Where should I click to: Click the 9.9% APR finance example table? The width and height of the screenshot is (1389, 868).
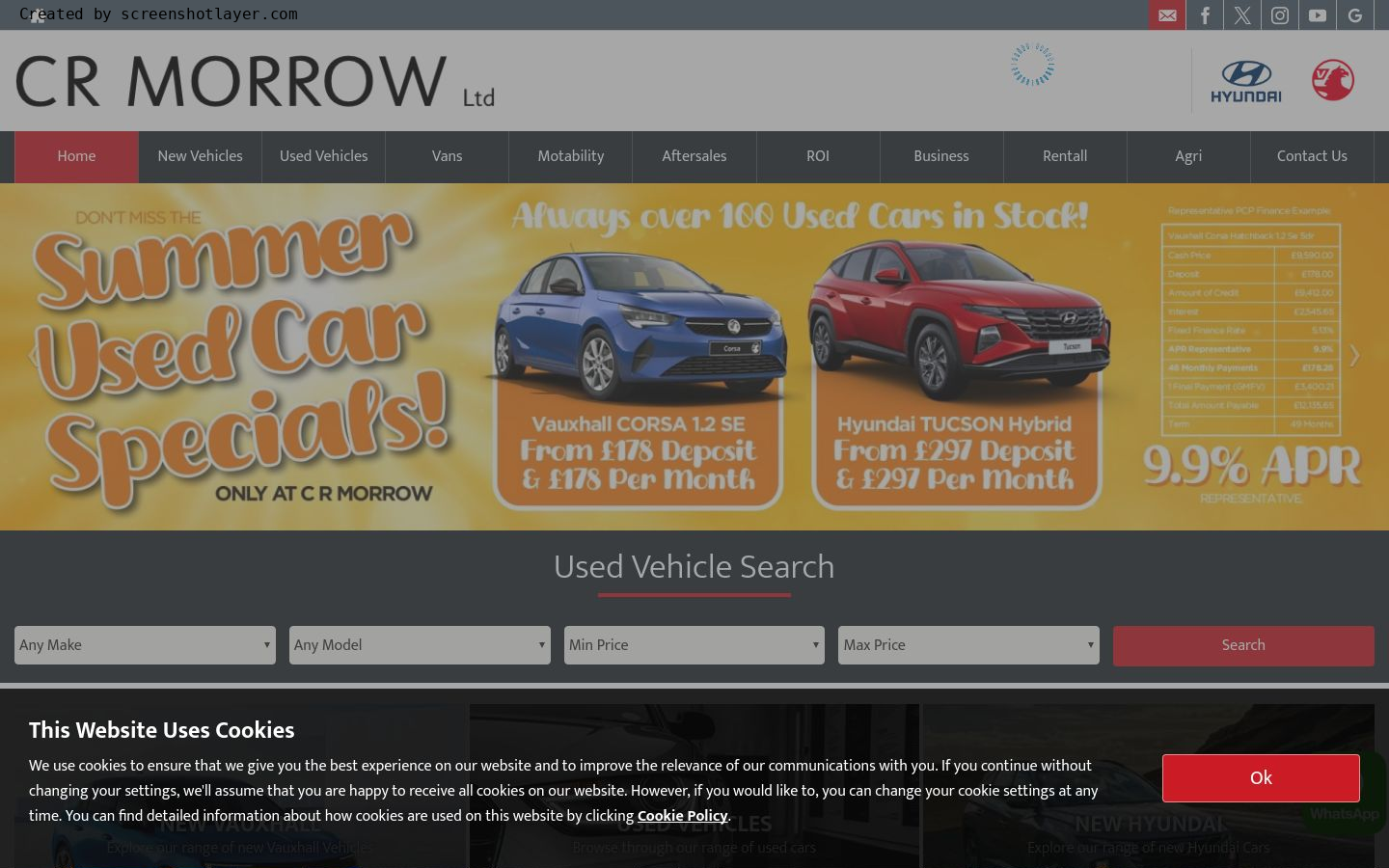[x=1251, y=331]
